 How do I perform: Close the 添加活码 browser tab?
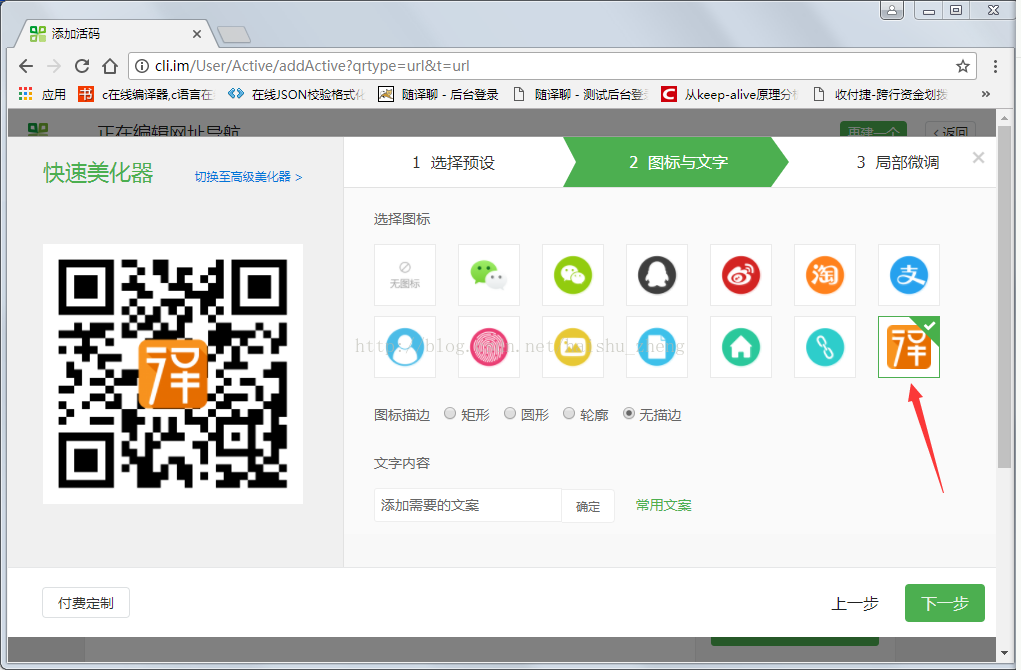[197, 34]
